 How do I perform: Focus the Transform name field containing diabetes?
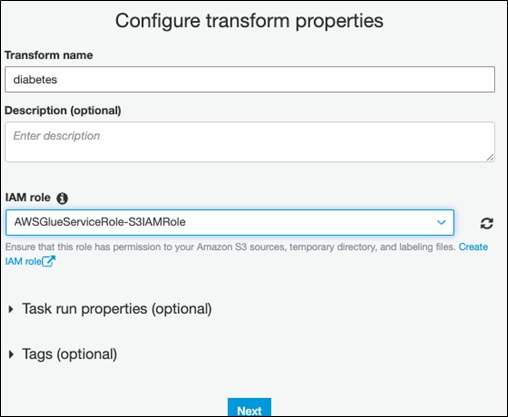tap(250, 79)
